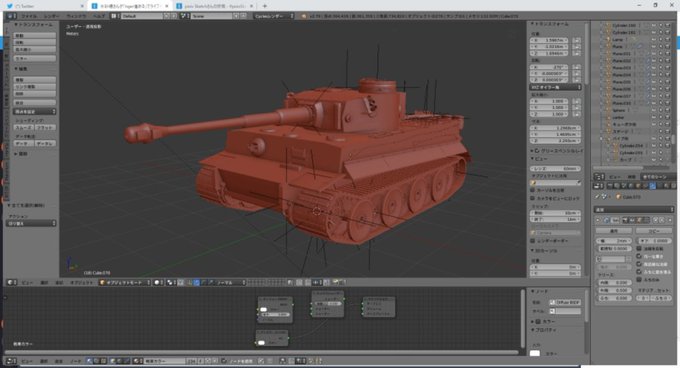Toggle ふちのみ checkbox in modifier

(x=639, y=280)
